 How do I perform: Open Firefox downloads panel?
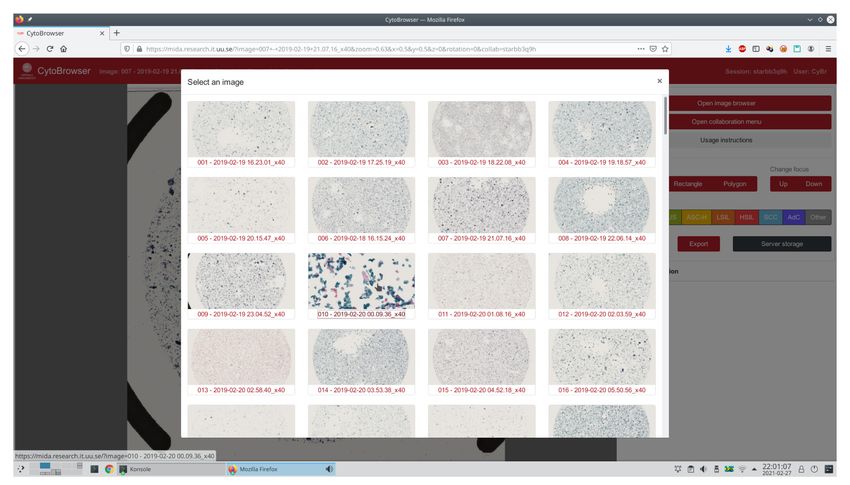(x=728, y=49)
